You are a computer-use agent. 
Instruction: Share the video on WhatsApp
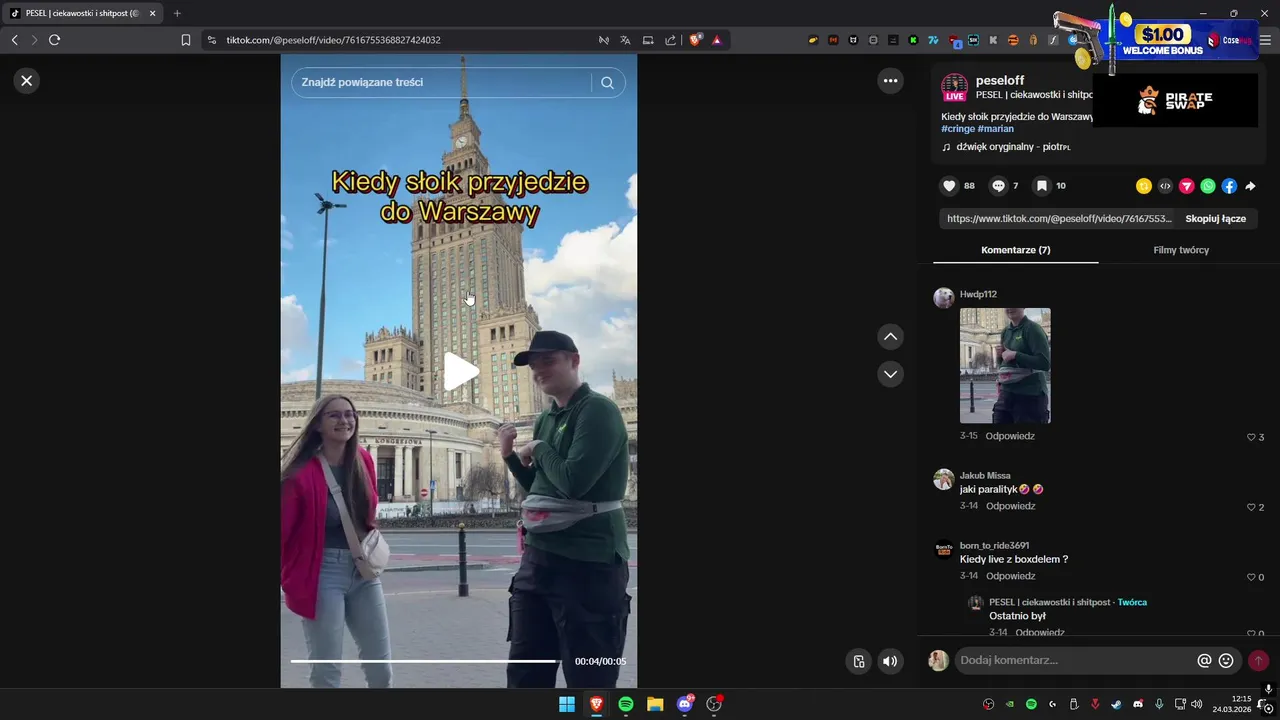click(1208, 186)
